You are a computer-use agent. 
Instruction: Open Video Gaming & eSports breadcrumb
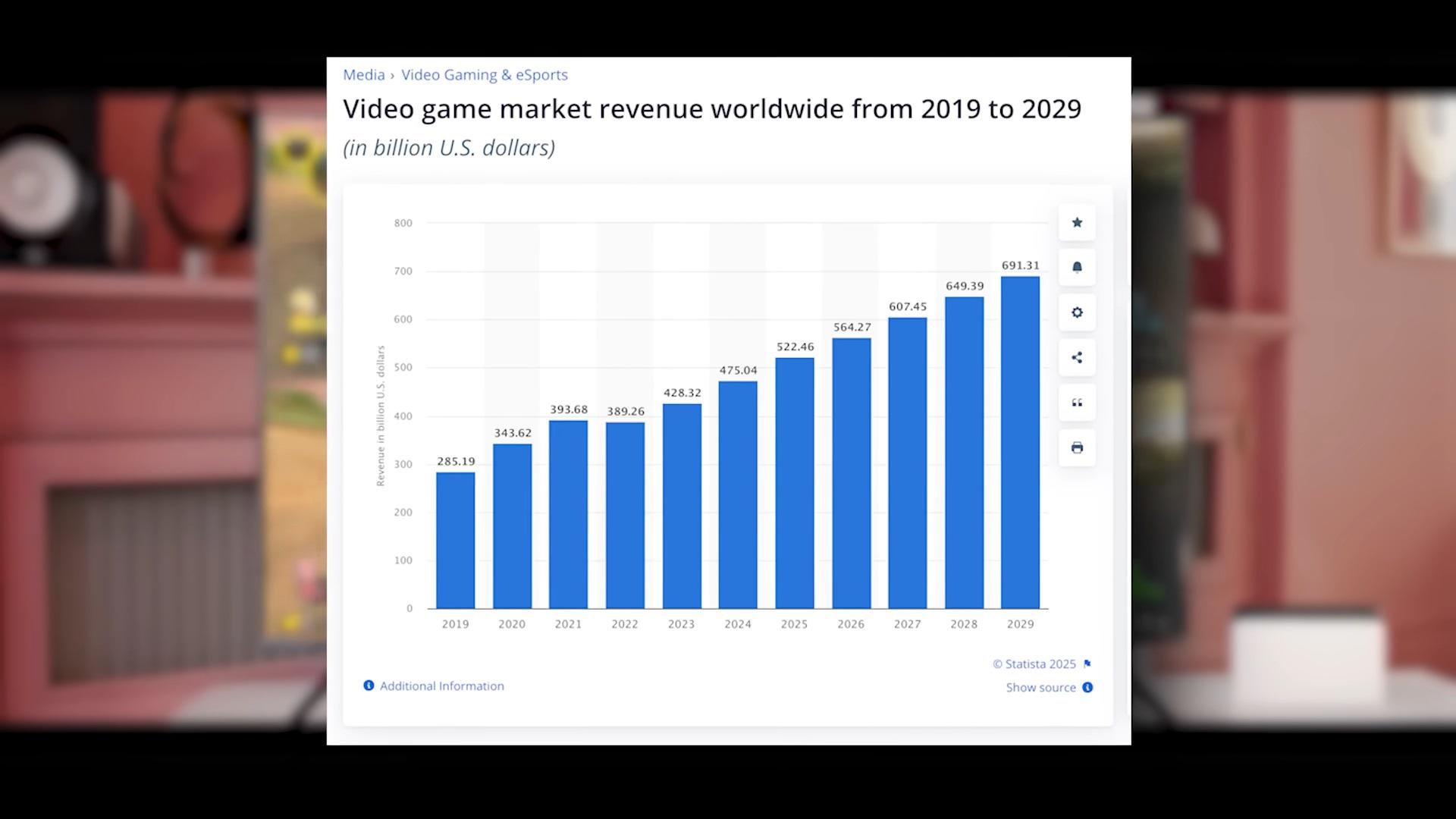coord(485,75)
